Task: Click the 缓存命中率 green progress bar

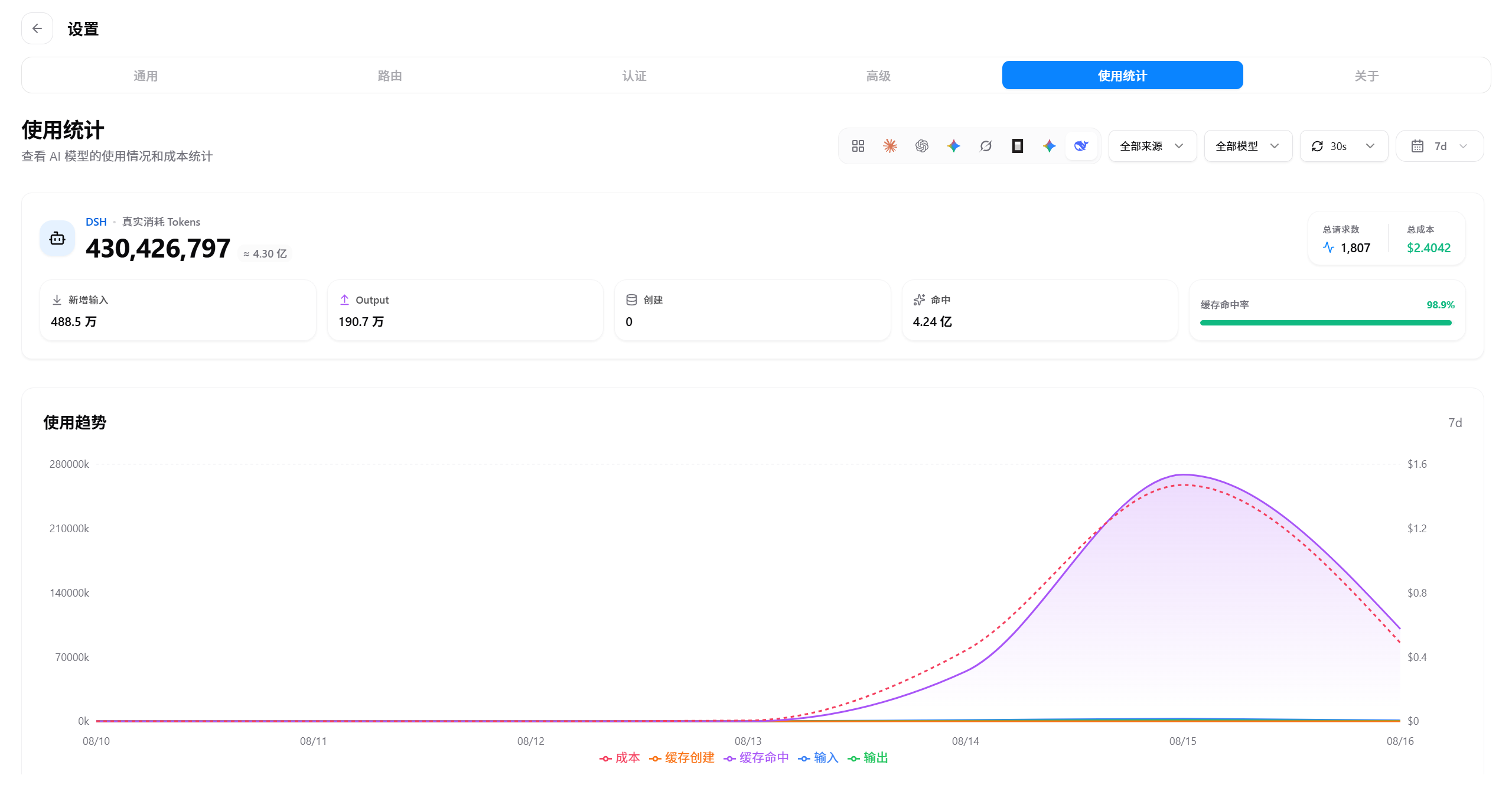Action: (x=1326, y=323)
